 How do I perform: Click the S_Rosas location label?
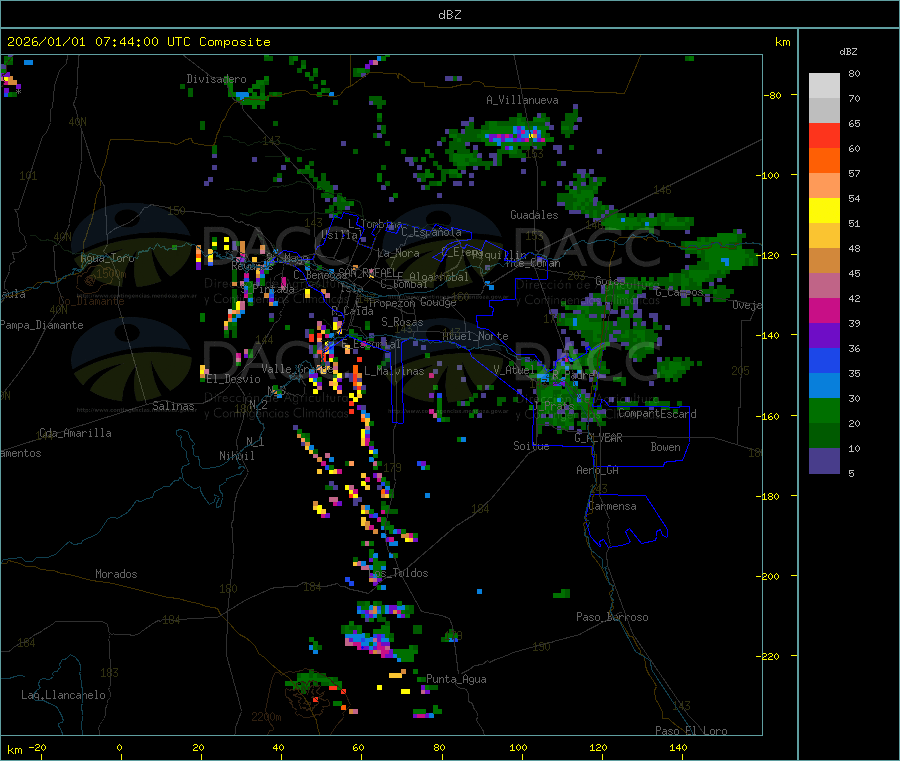coord(402,322)
